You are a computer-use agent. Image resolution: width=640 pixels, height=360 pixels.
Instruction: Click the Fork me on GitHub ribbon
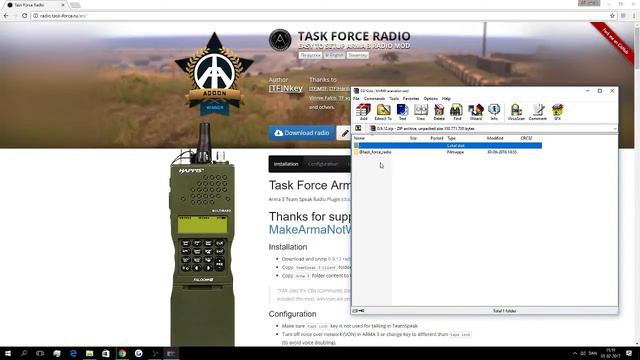(x=614, y=42)
